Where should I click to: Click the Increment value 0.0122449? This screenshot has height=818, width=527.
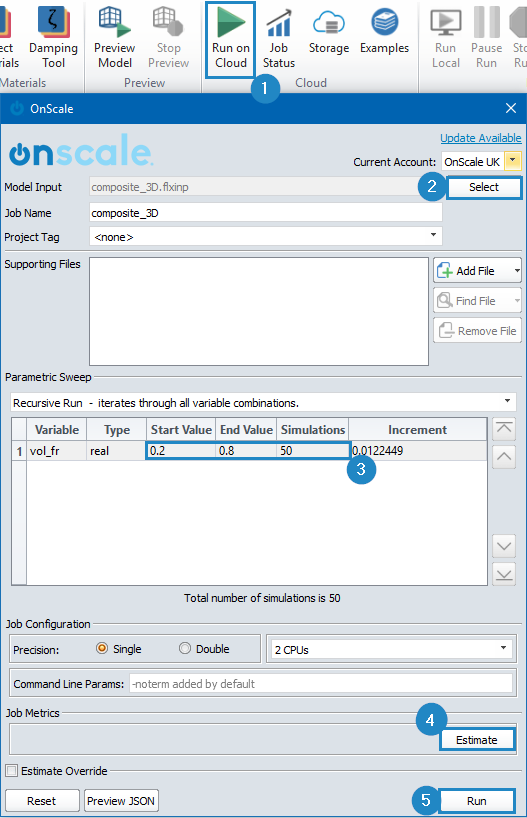coord(418,451)
